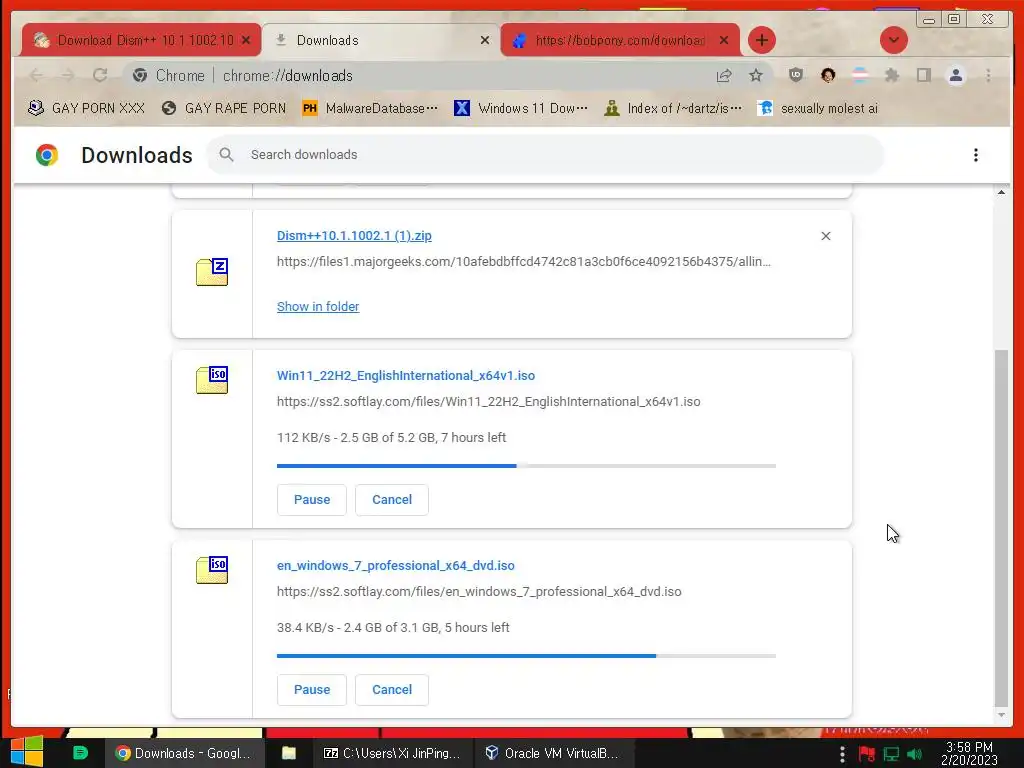
Task: Cancel the Win11 ISO download
Action: point(392,500)
